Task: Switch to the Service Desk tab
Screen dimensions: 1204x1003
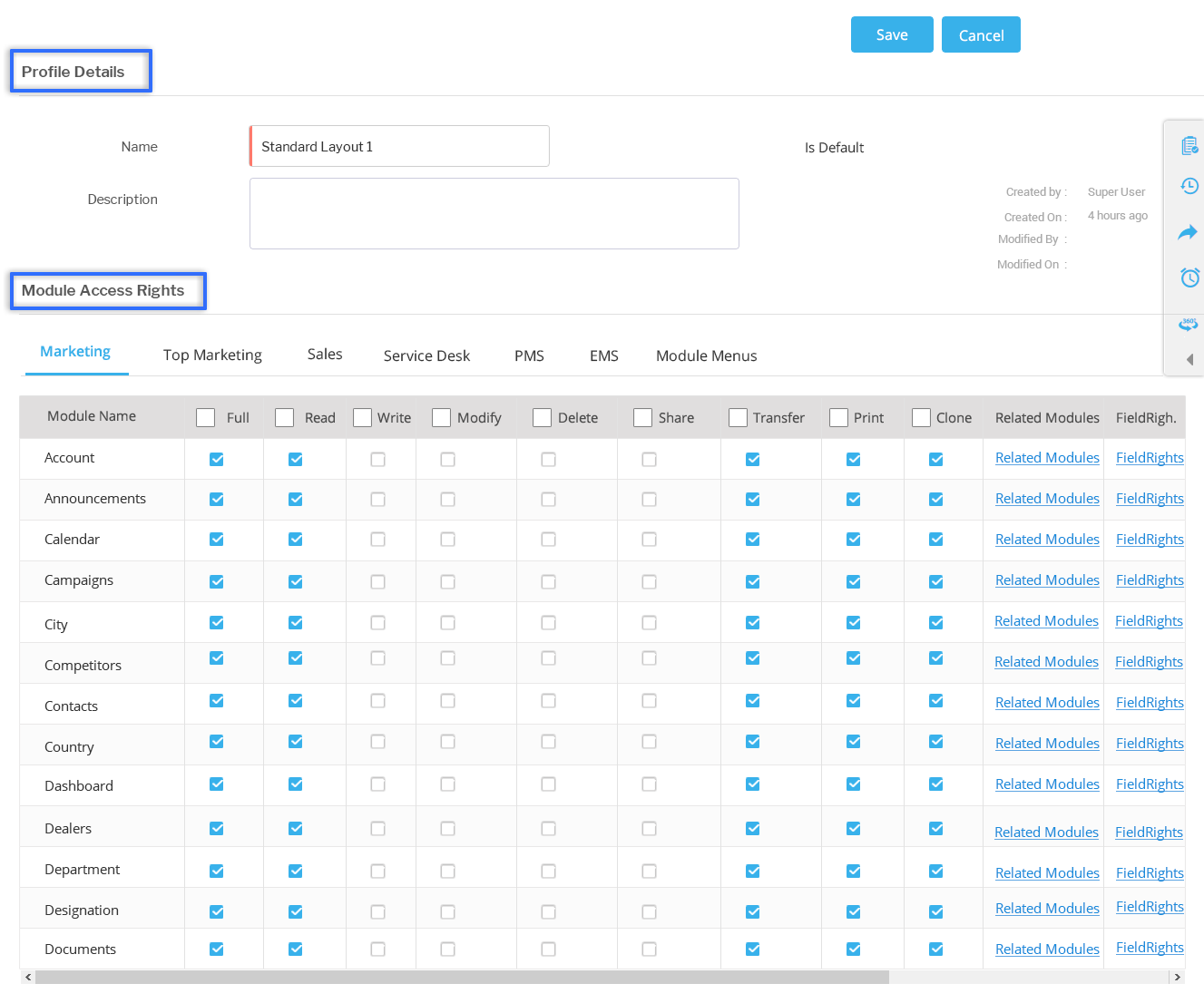Action: point(426,355)
